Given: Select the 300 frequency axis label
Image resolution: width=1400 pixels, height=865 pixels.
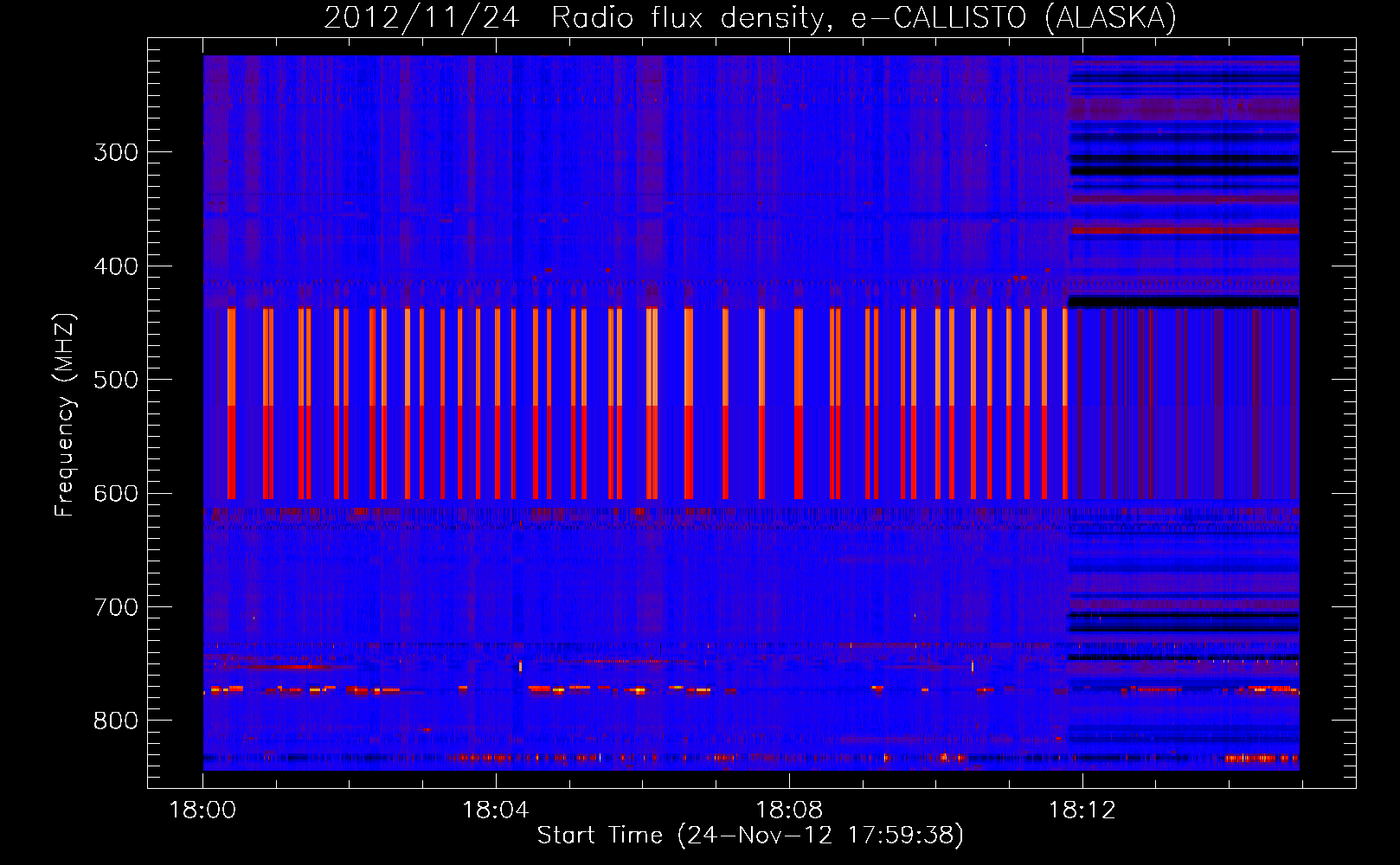Looking at the screenshot, I should [x=116, y=152].
